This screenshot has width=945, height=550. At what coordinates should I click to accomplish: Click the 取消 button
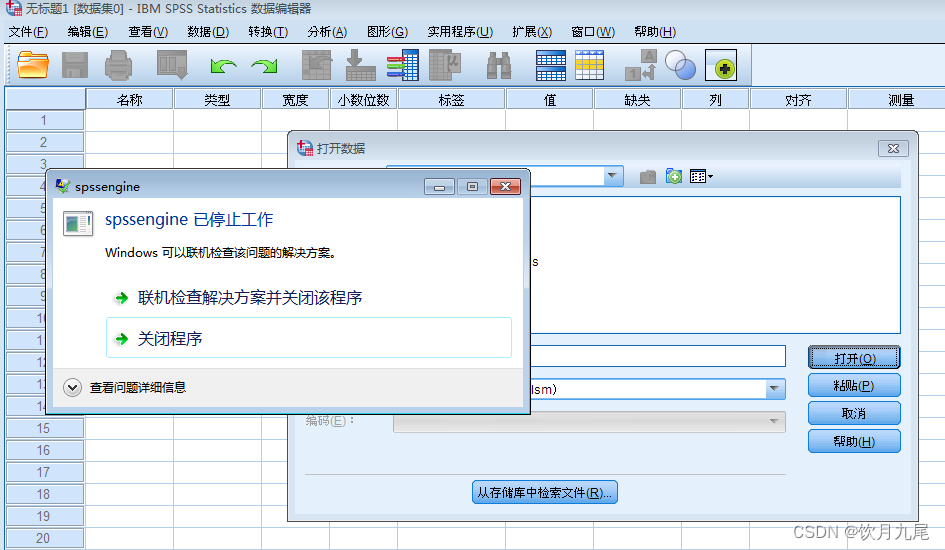pos(854,413)
